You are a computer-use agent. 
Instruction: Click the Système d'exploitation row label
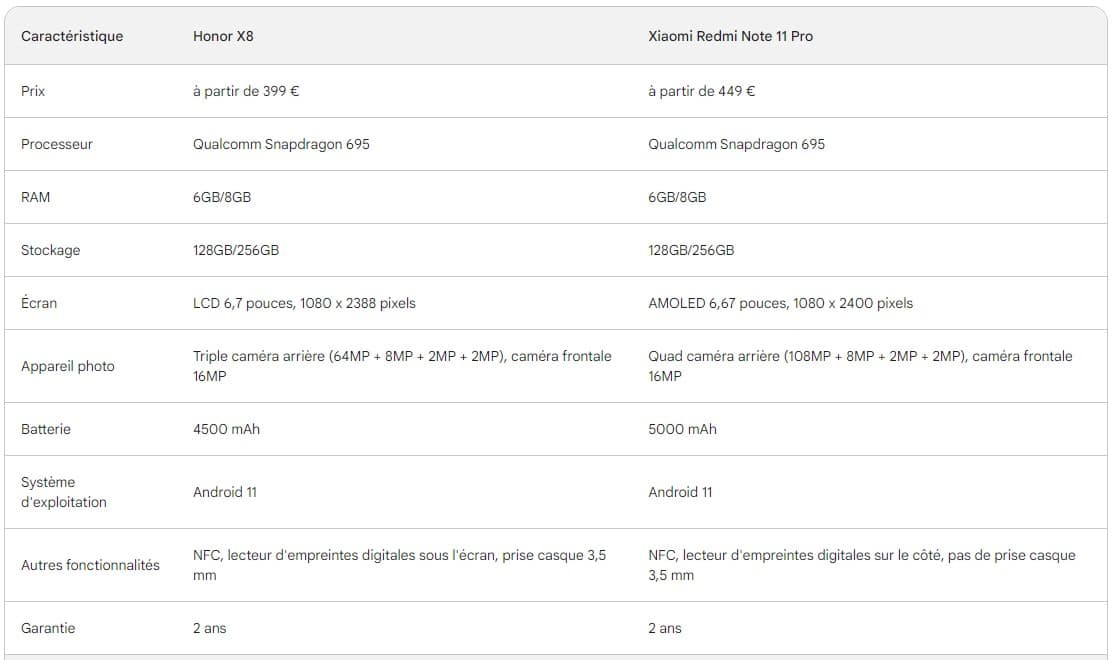[x=64, y=492]
